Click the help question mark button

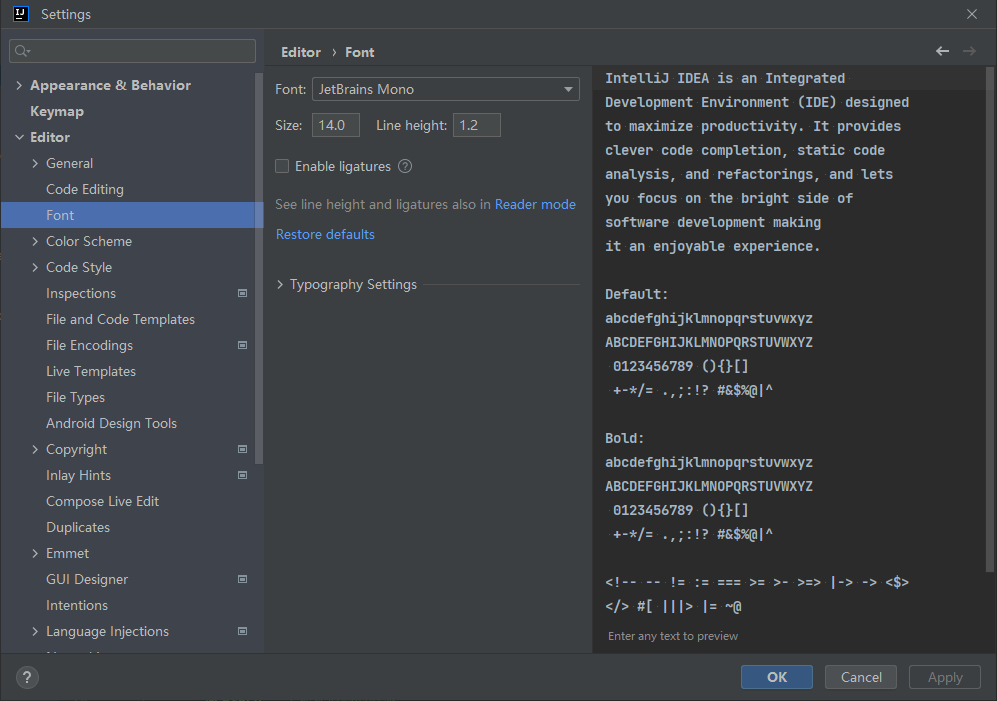27,678
